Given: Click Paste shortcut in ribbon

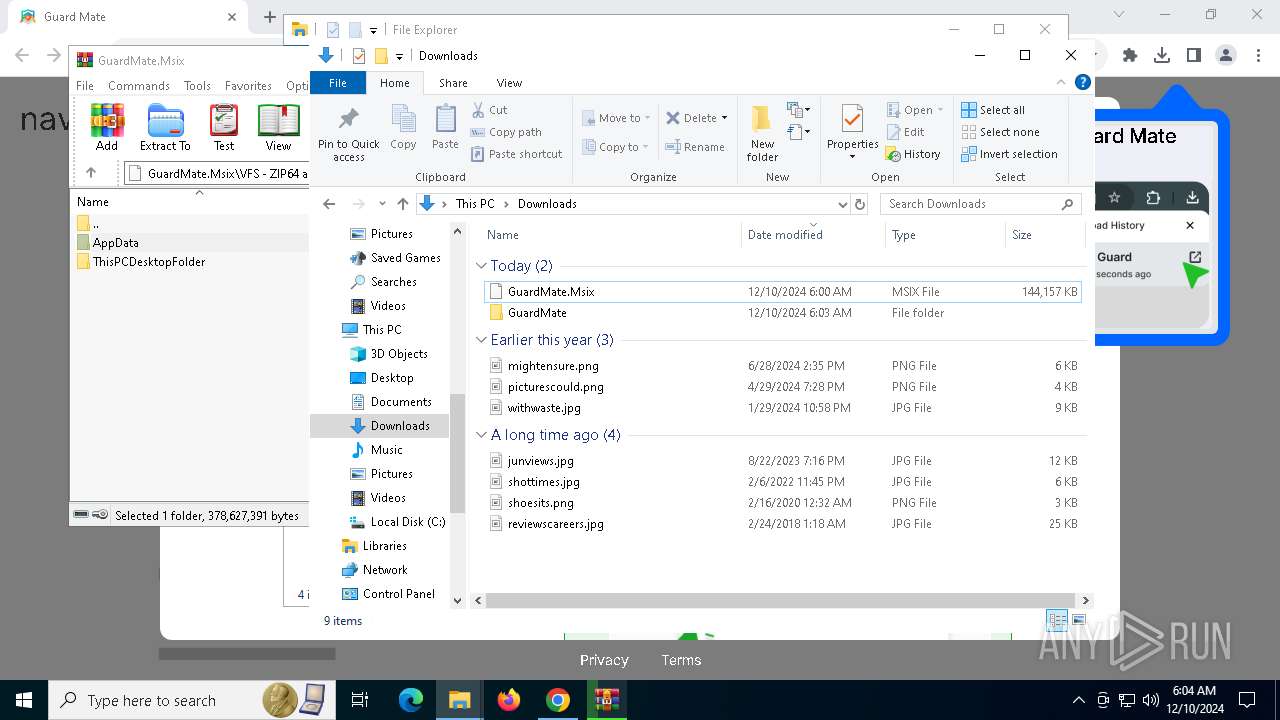Looking at the screenshot, I should (x=516, y=154).
